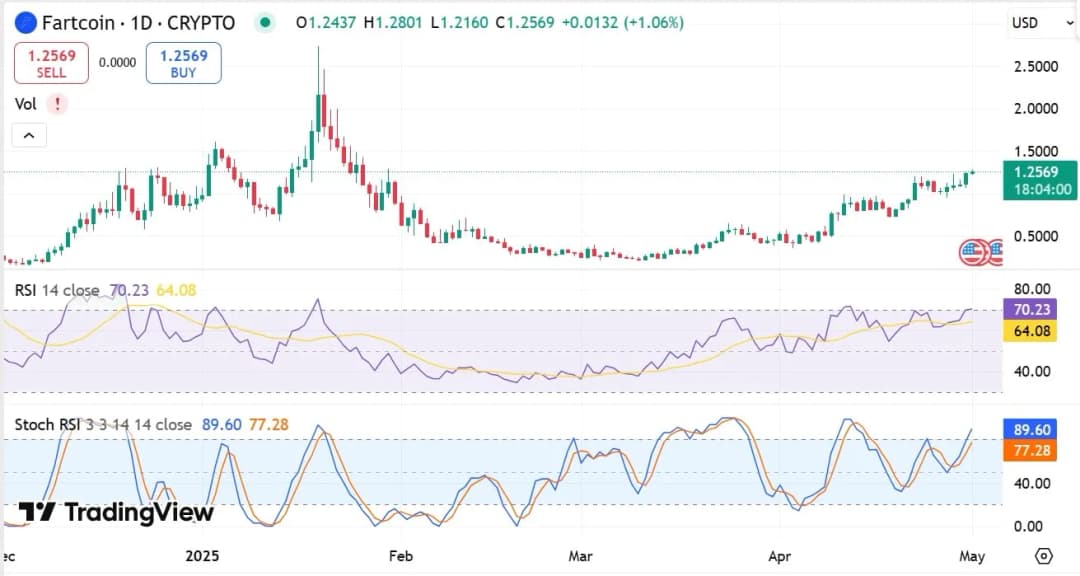Click the orange Stoch RSI 77.28 axis label

[x=1027, y=451]
